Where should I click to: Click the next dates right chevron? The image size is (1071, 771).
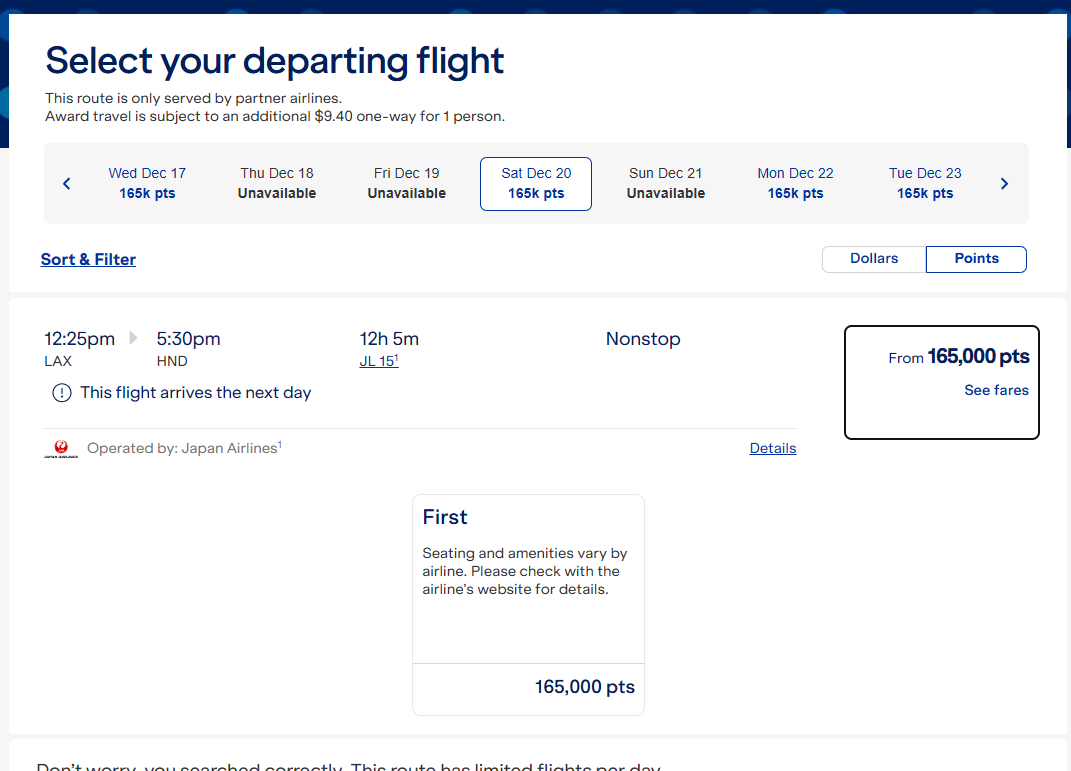click(x=1004, y=184)
